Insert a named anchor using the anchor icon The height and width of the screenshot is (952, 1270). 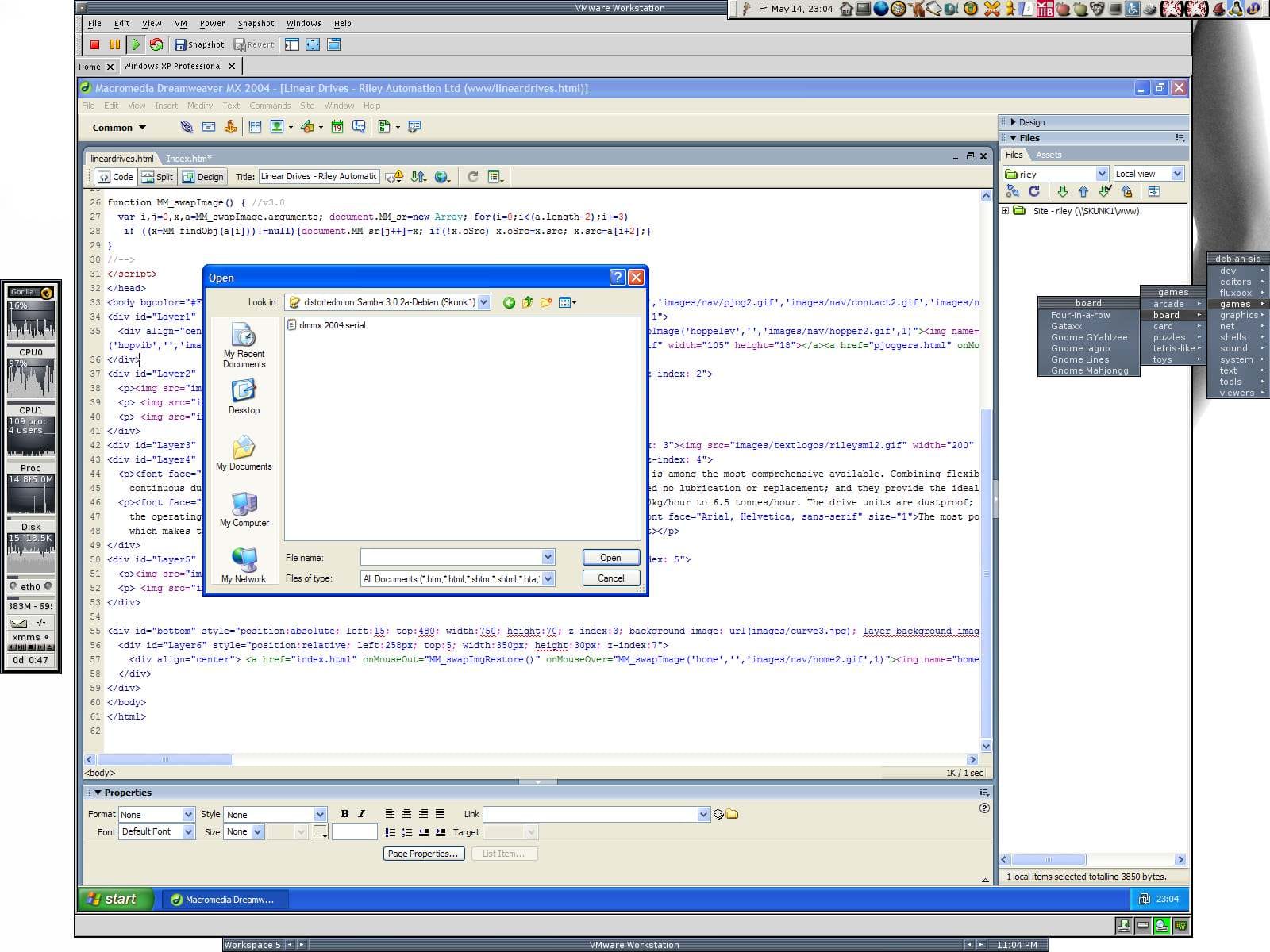[x=230, y=127]
